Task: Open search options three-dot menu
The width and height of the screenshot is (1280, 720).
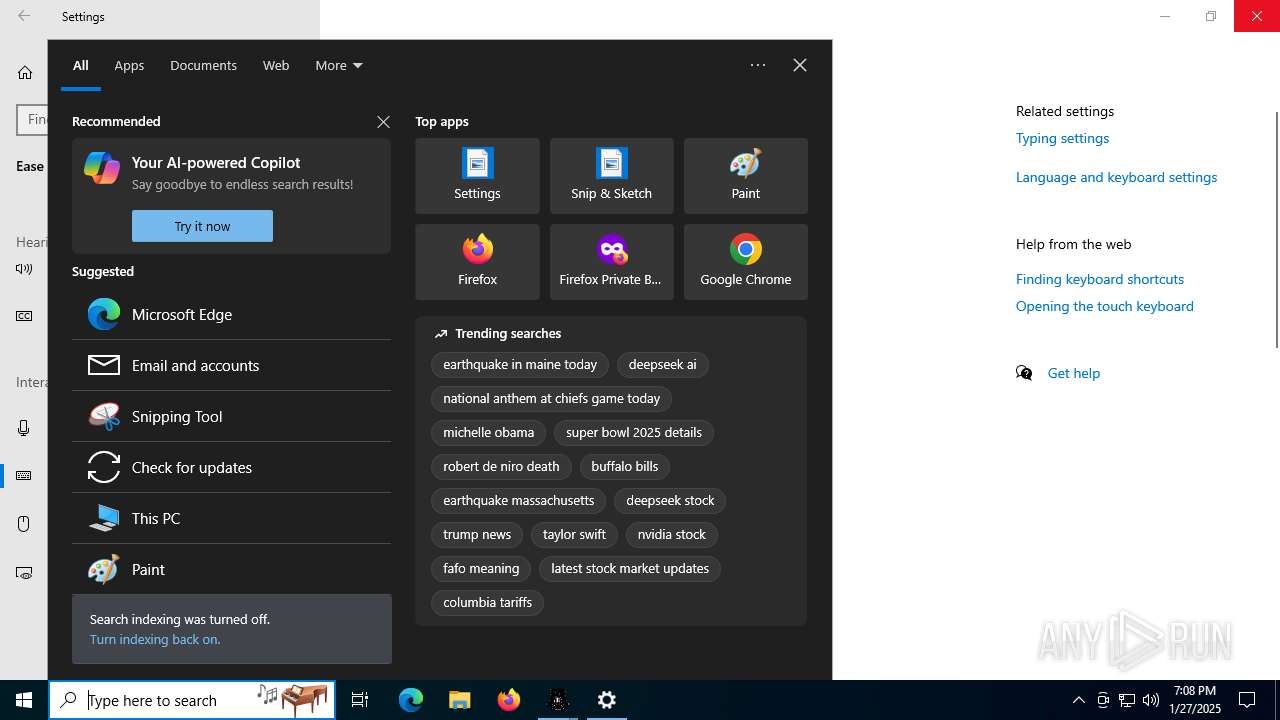Action: coord(758,65)
